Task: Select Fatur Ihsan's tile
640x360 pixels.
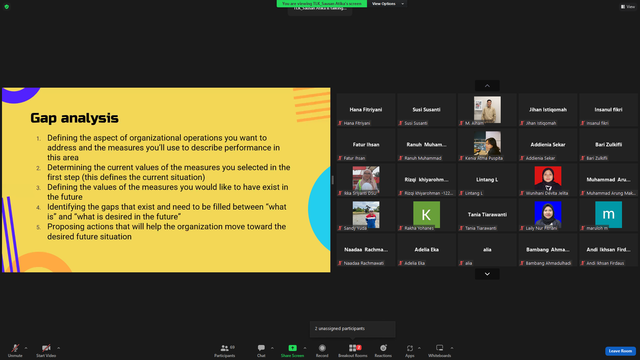Action: click(x=366, y=145)
